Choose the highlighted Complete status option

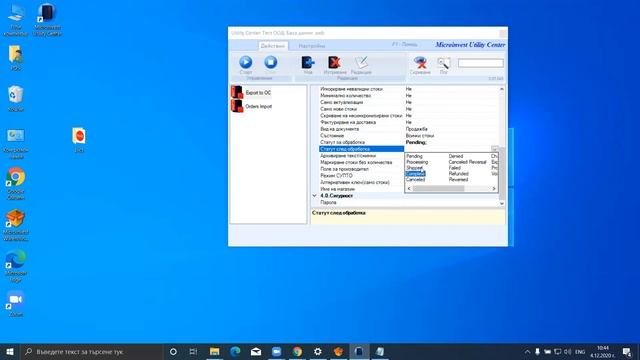(416, 173)
